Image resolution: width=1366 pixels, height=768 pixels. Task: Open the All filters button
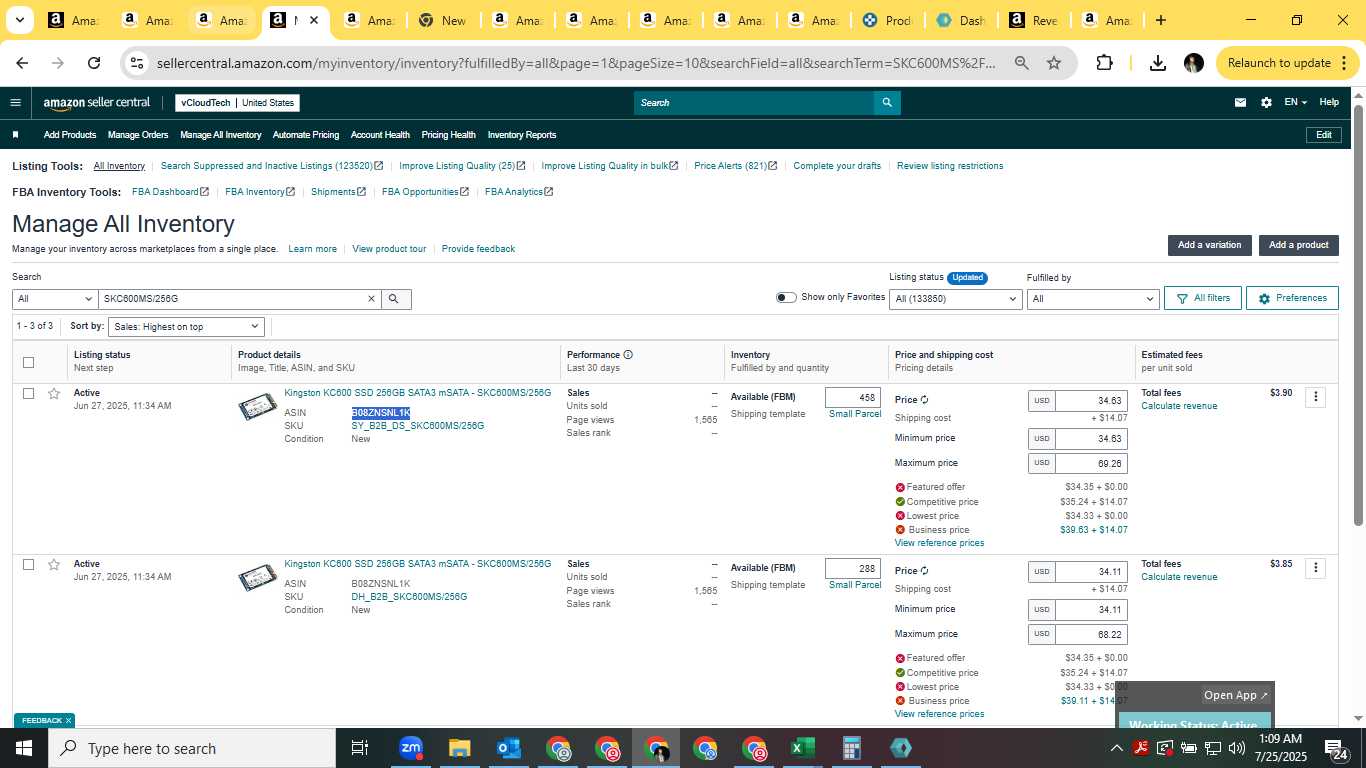1203,298
